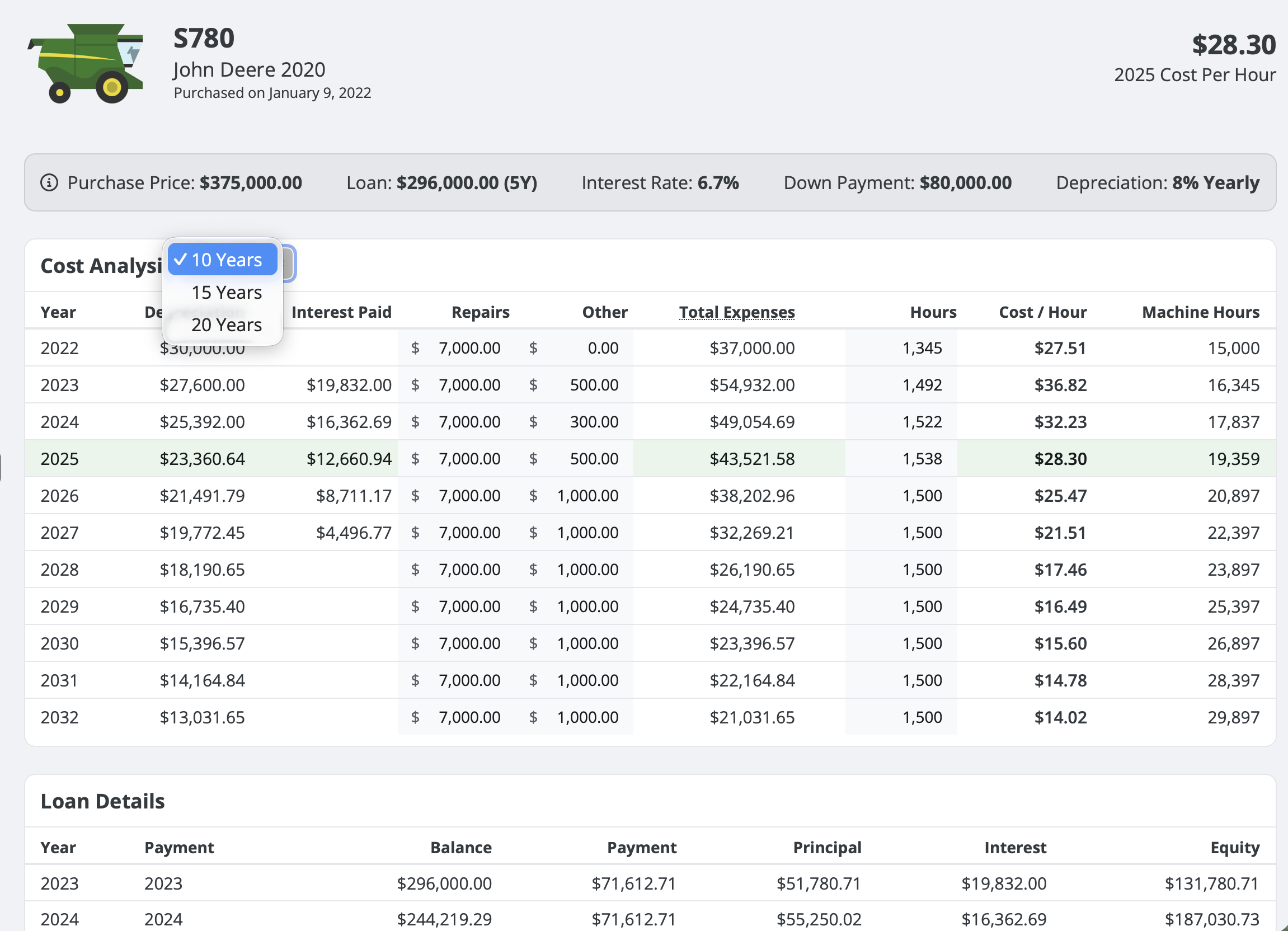Click the "Repairs" column header
Image resolution: width=1288 pixels, height=931 pixels.
[x=480, y=312]
